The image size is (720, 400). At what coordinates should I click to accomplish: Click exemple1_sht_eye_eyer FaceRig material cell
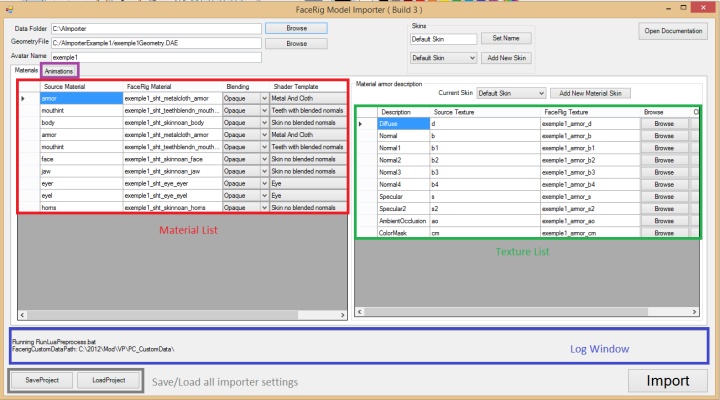tap(172, 183)
